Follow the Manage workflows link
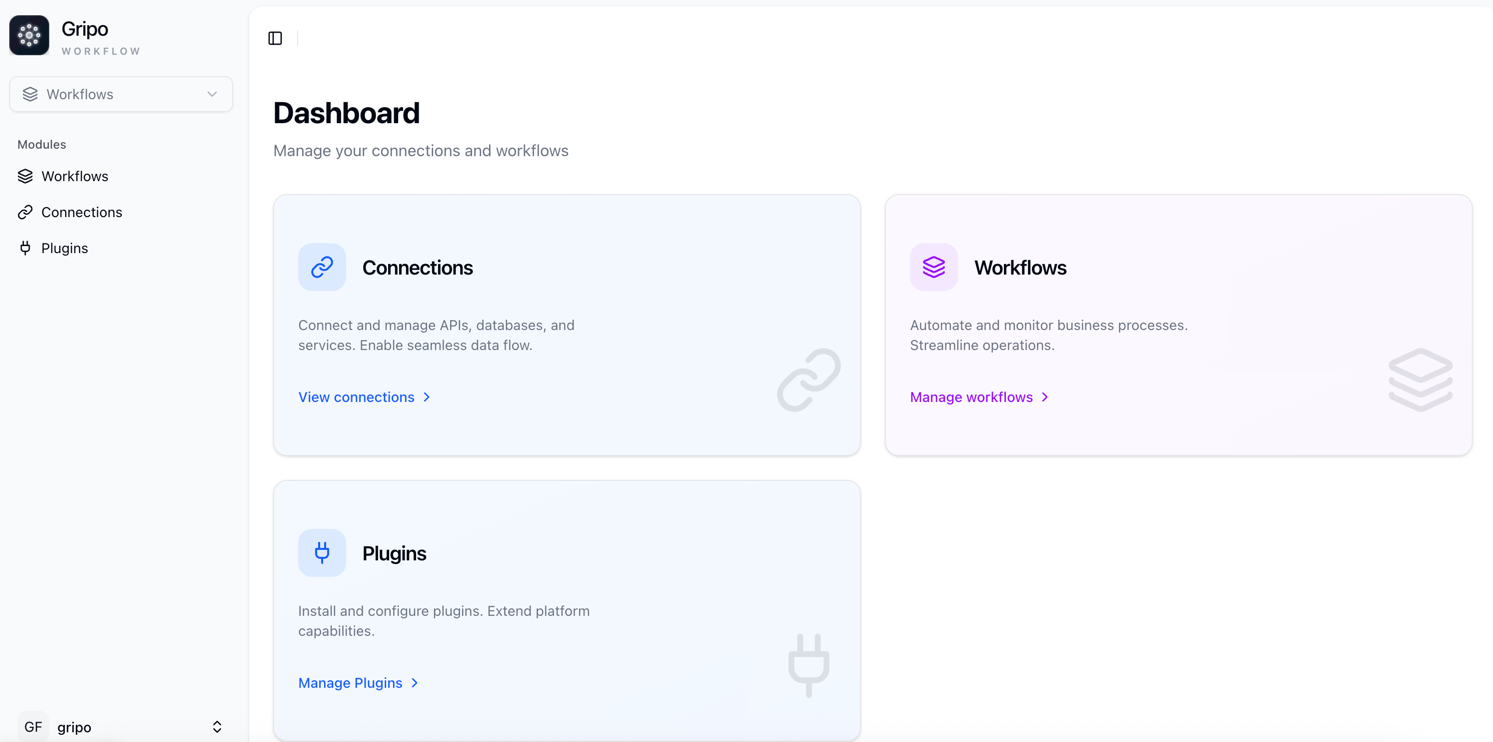The height and width of the screenshot is (742, 1493). pyautogui.click(x=971, y=397)
